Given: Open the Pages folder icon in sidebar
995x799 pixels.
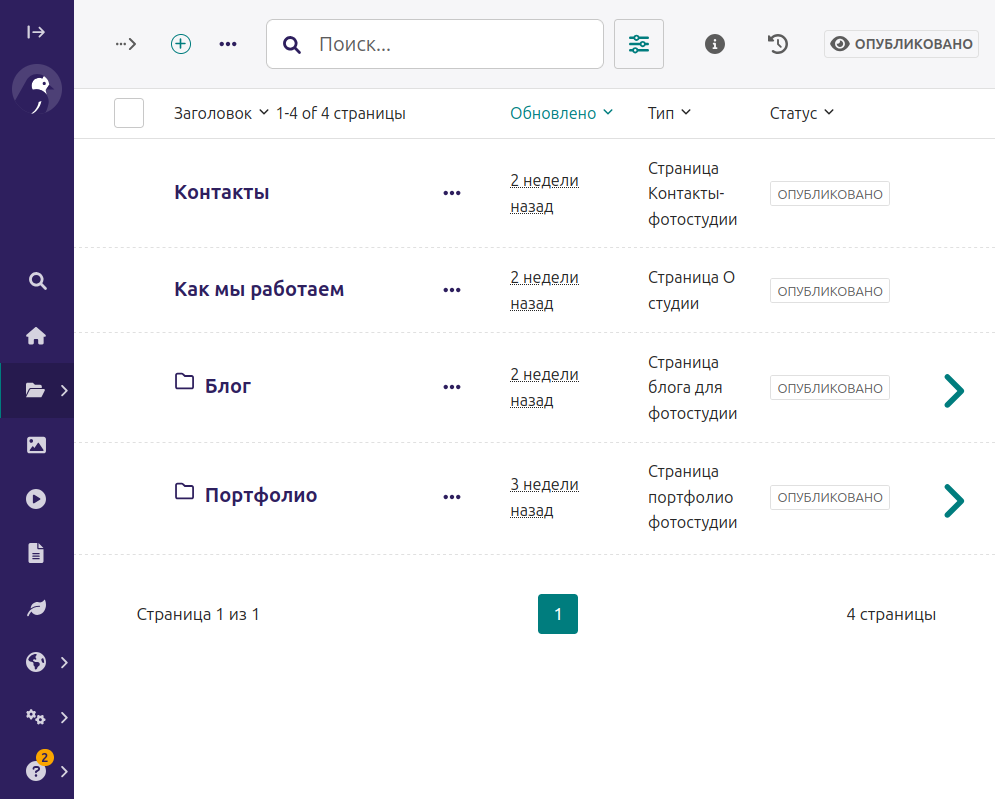Looking at the screenshot, I should point(35,390).
